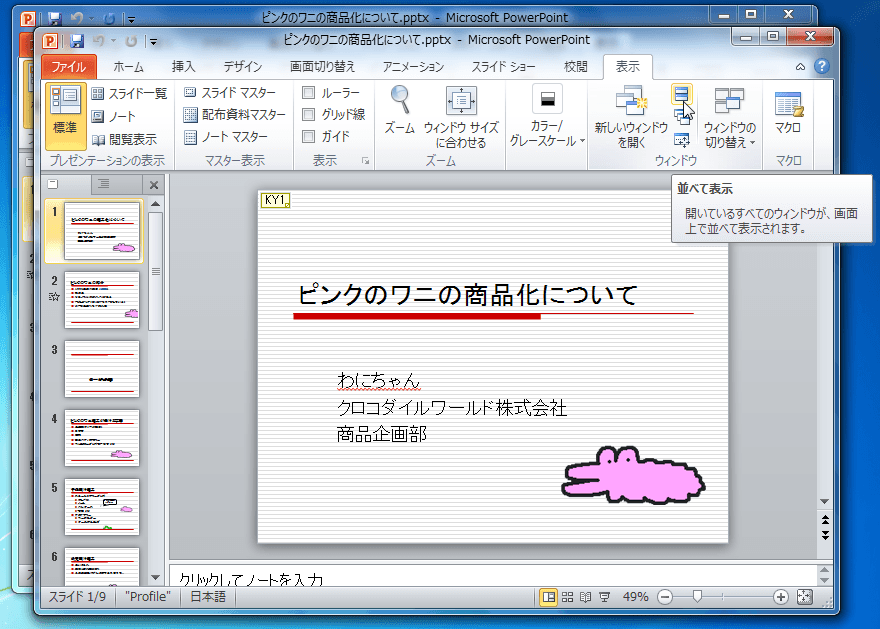
Task: Open the 表示 group dialog launcher
Action: point(366,161)
